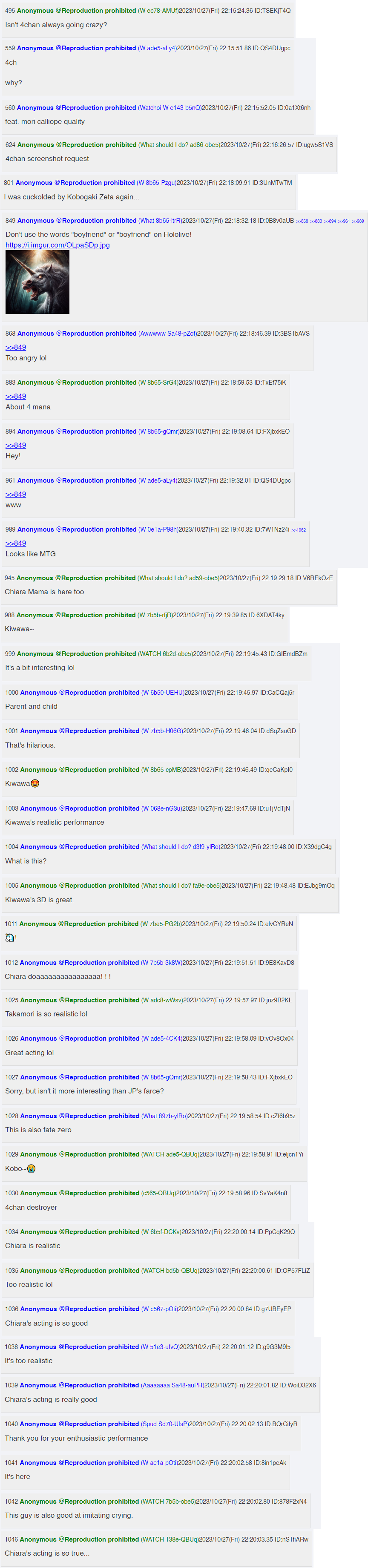The width and height of the screenshot is (368, 1568).
Task: Open the imgur.com/OLpaSDp.jpg link
Action: pyautogui.click(x=57, y=245)
